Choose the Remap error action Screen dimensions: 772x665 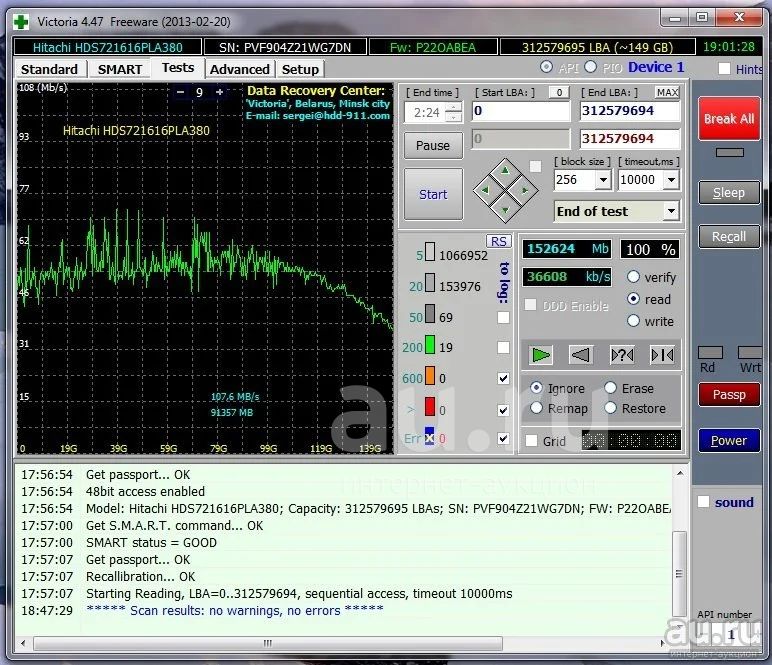tap(536, 408)
